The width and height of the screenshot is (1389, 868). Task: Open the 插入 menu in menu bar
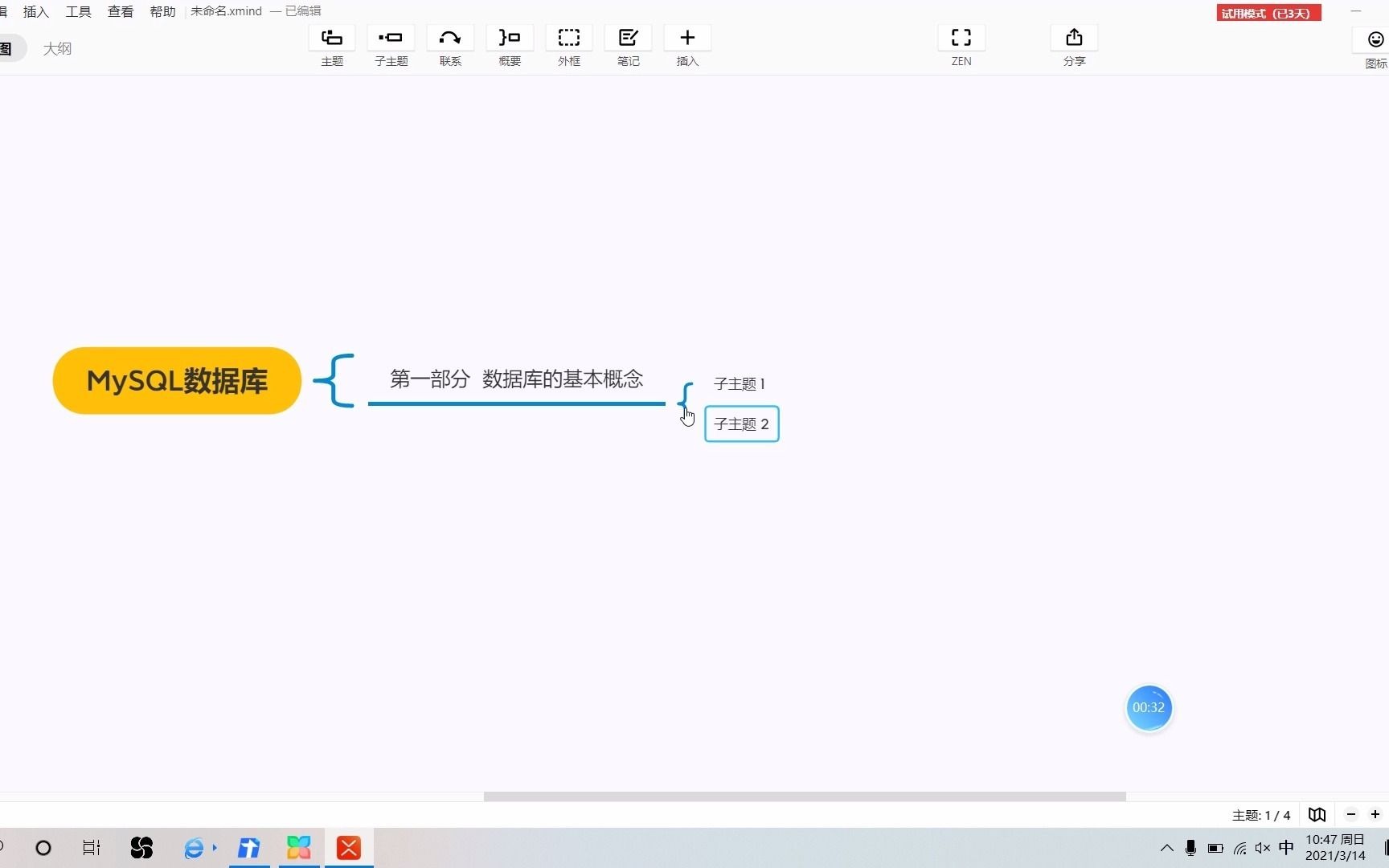[36, 11]
